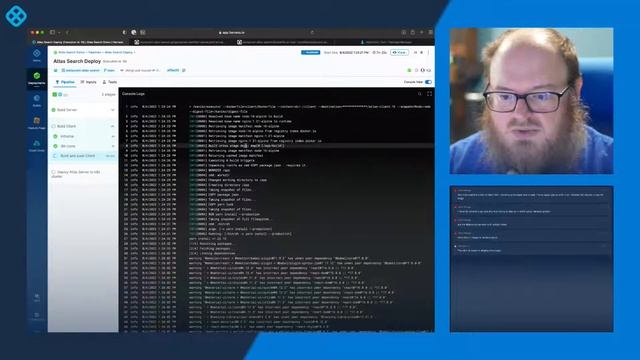Click the green check icon beside Initialize
640x360 pixels.
56,136
